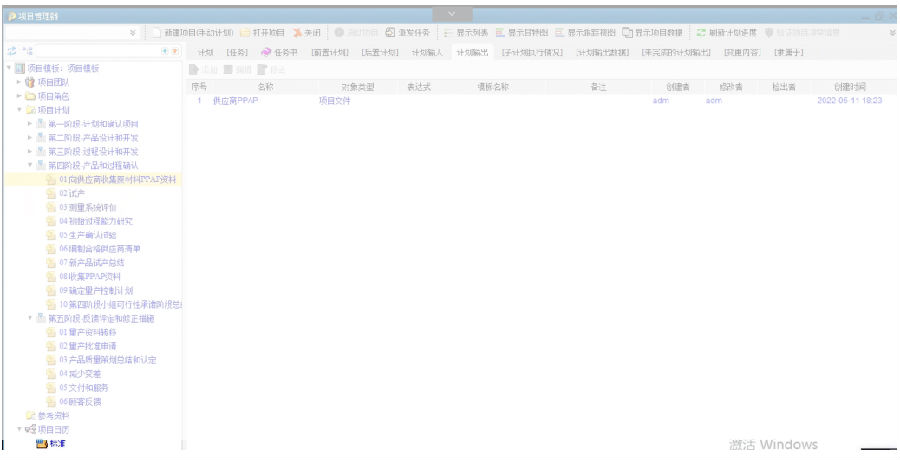Open the 计划输入 tab
The width and height of the screenshot is (900, 460).
427,53
